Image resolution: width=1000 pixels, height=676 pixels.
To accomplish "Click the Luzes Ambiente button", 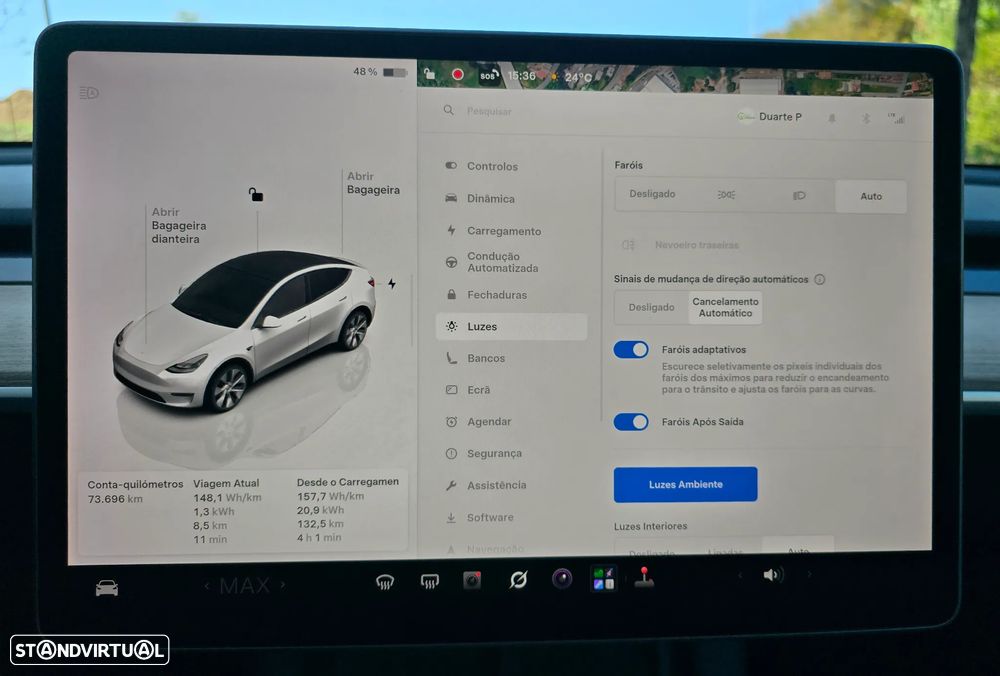I will tap(686, 484).
